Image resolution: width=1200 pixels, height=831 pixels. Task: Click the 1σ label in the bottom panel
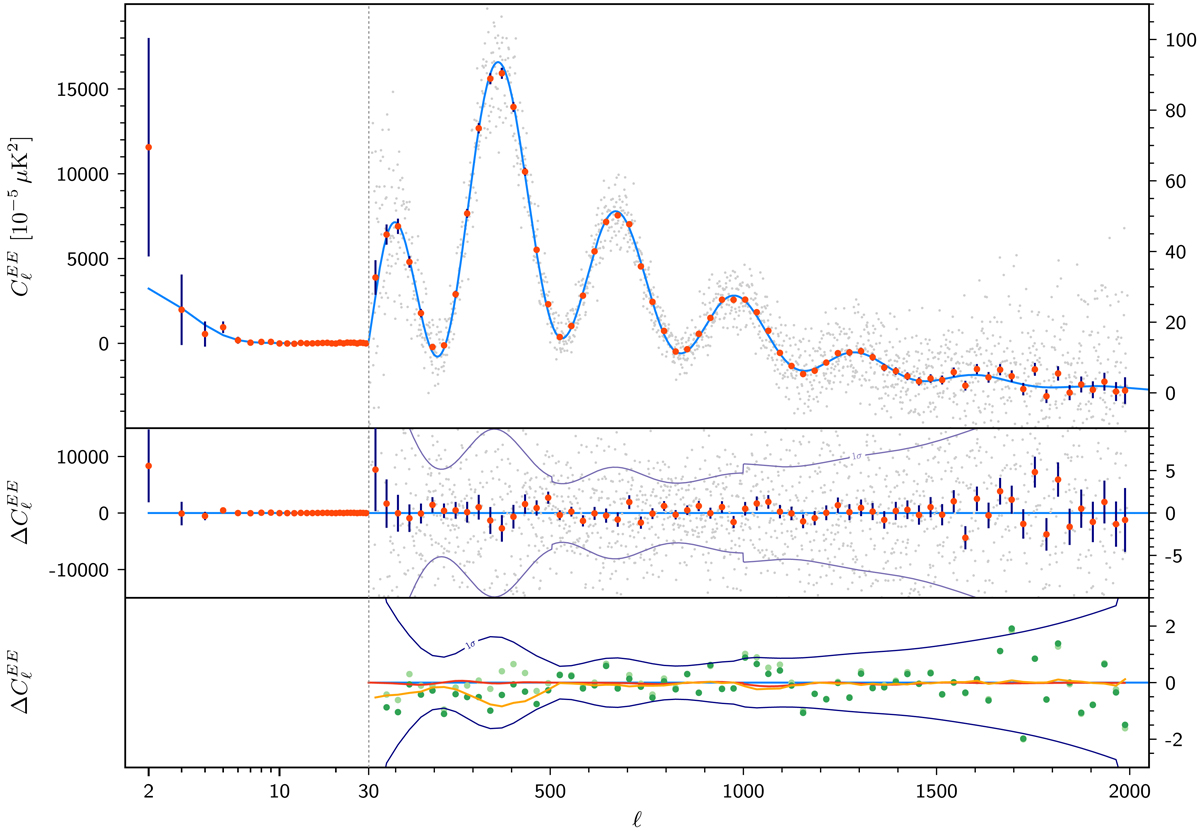472,646
